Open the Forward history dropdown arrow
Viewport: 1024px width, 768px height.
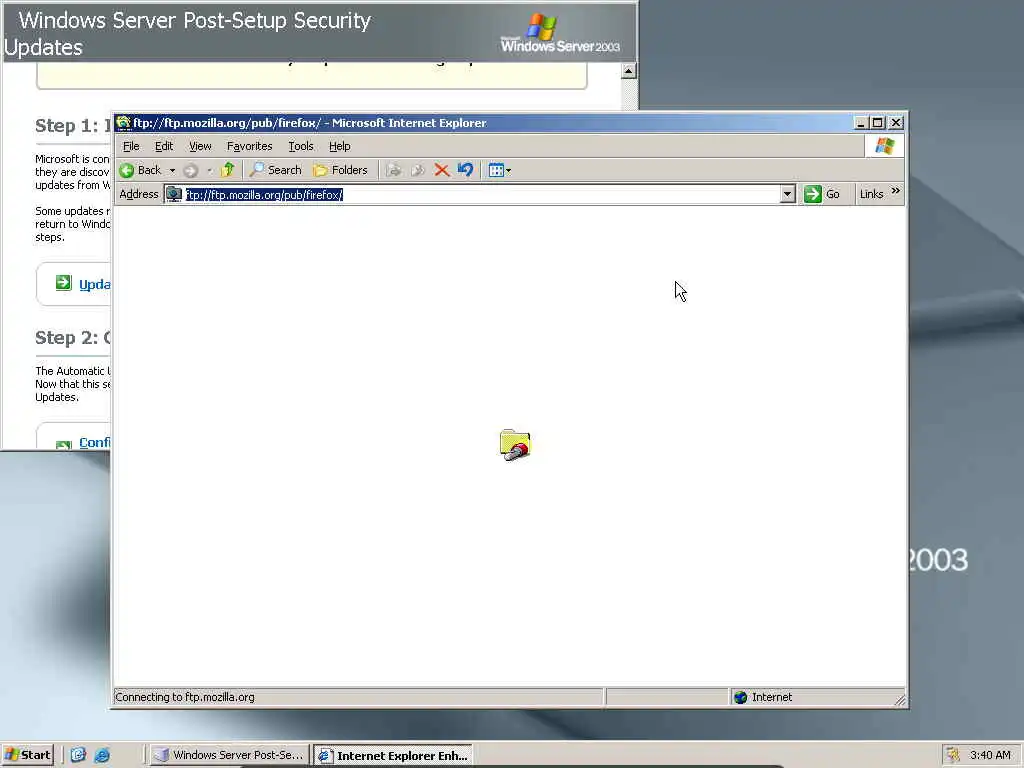(210, 170)
